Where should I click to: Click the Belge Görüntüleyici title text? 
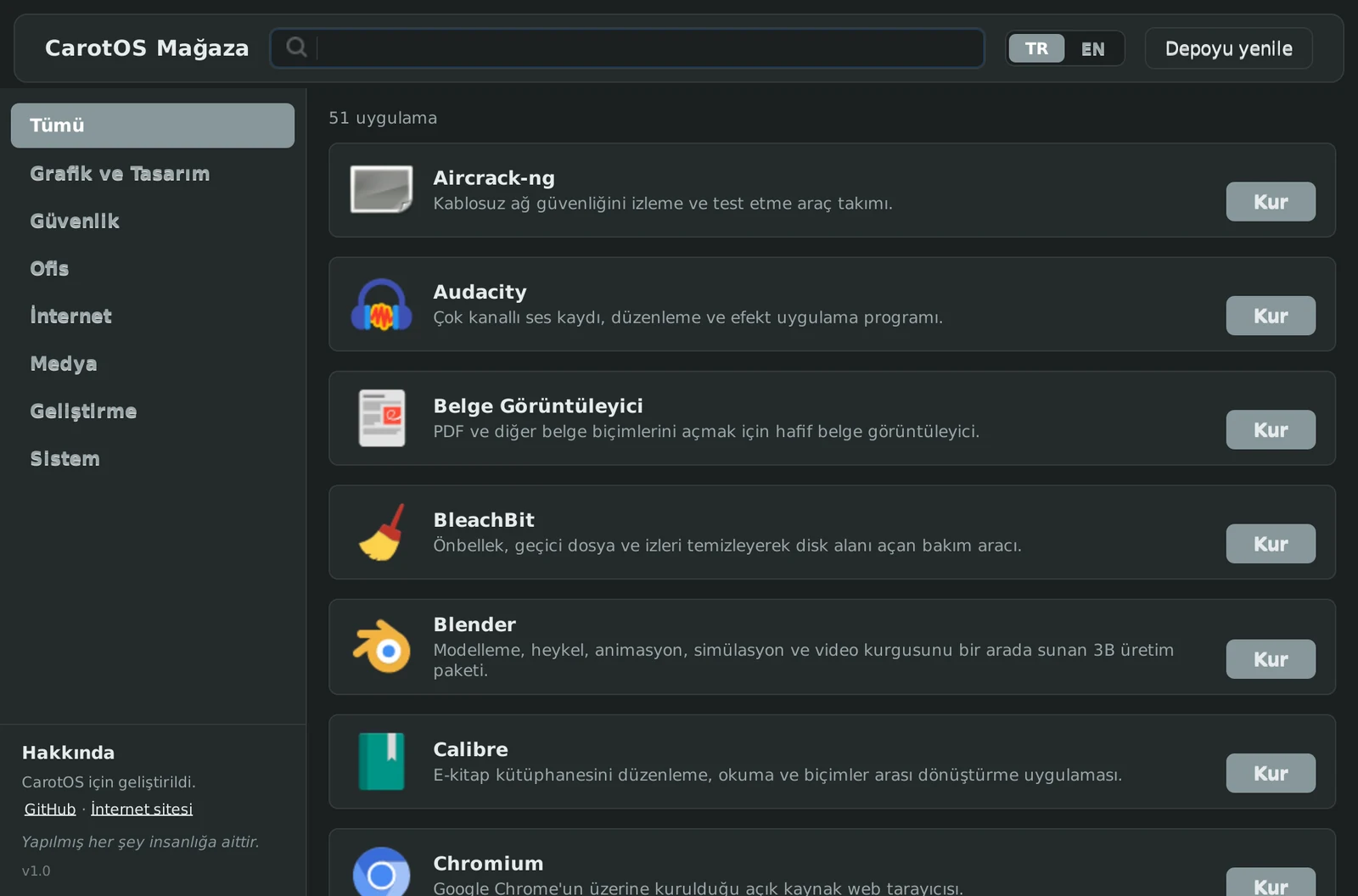pos(538,406)
